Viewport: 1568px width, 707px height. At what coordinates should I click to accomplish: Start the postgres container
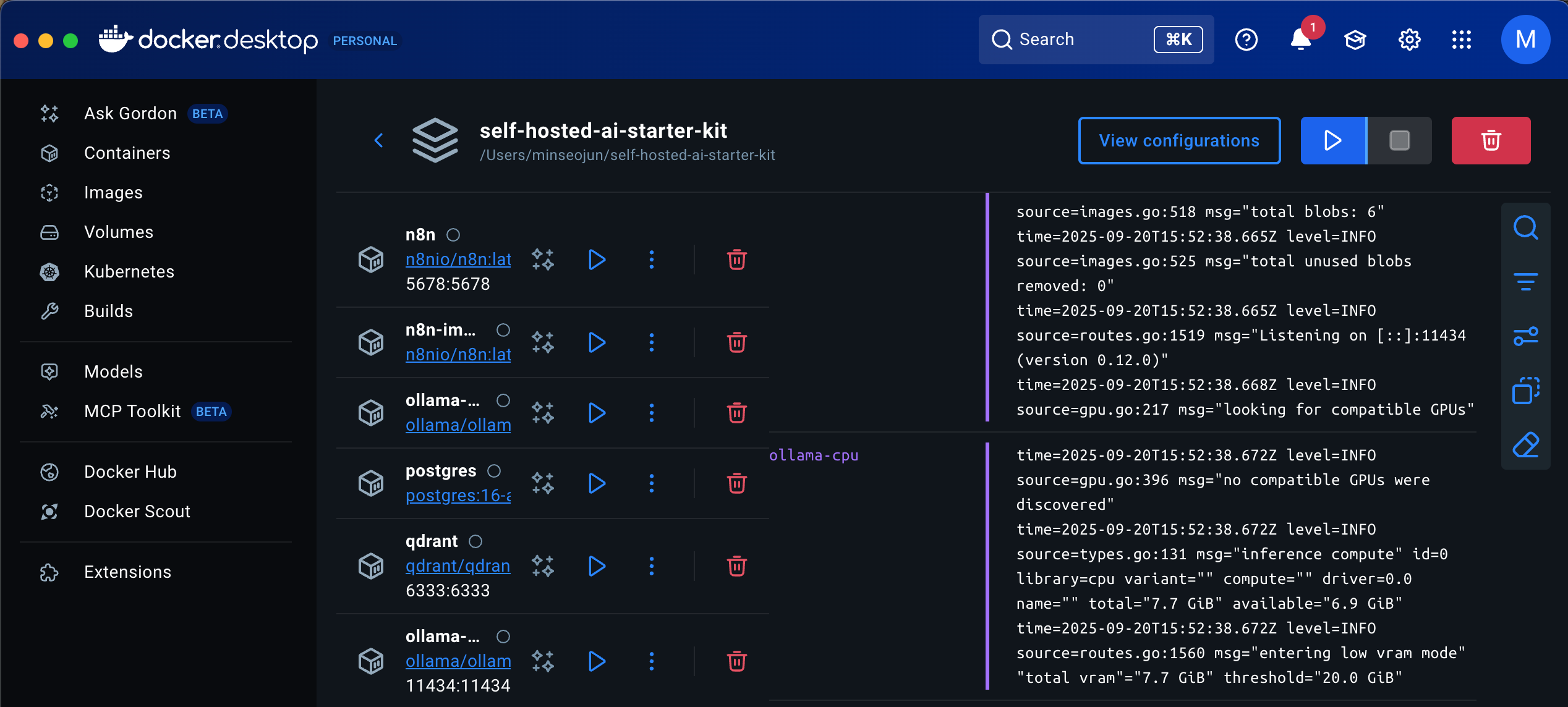click(x=597, y=483)
